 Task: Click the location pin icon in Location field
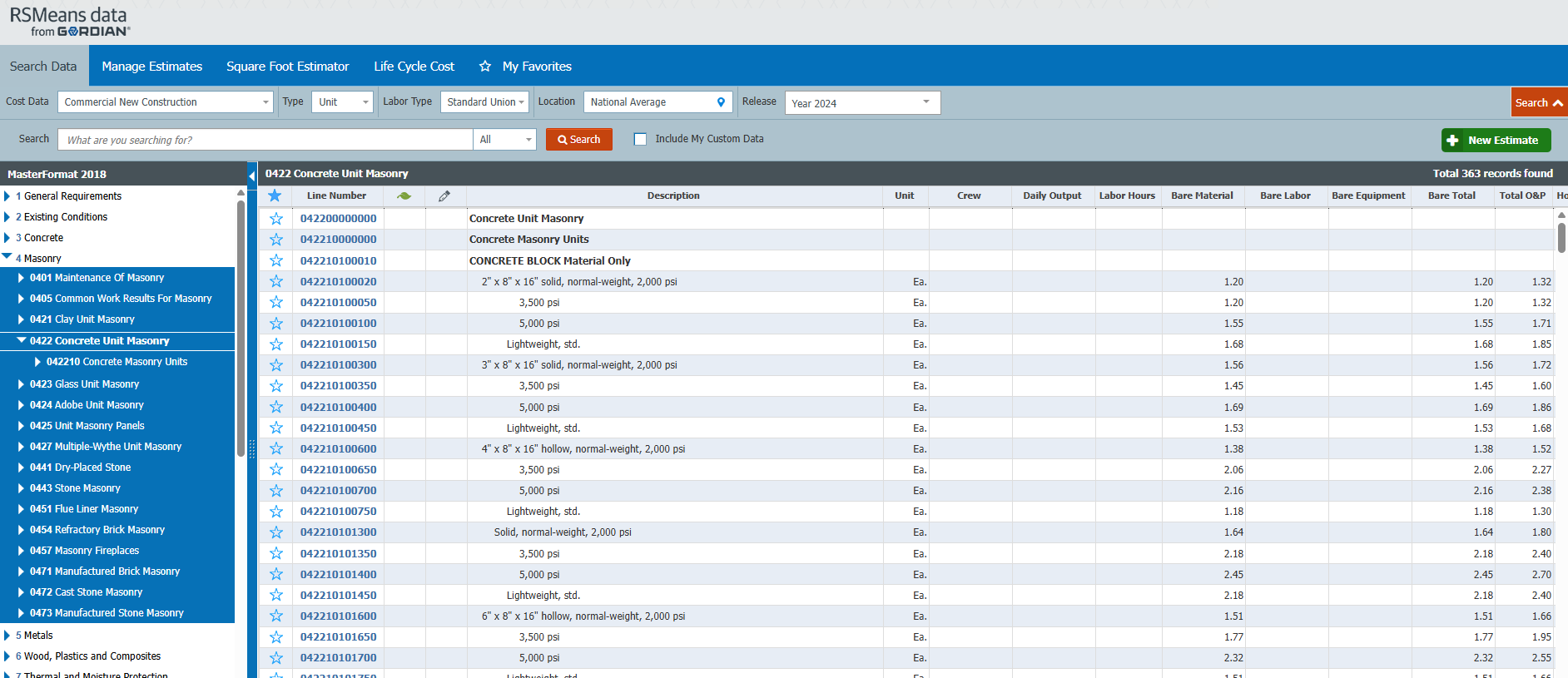click(721, 102)
